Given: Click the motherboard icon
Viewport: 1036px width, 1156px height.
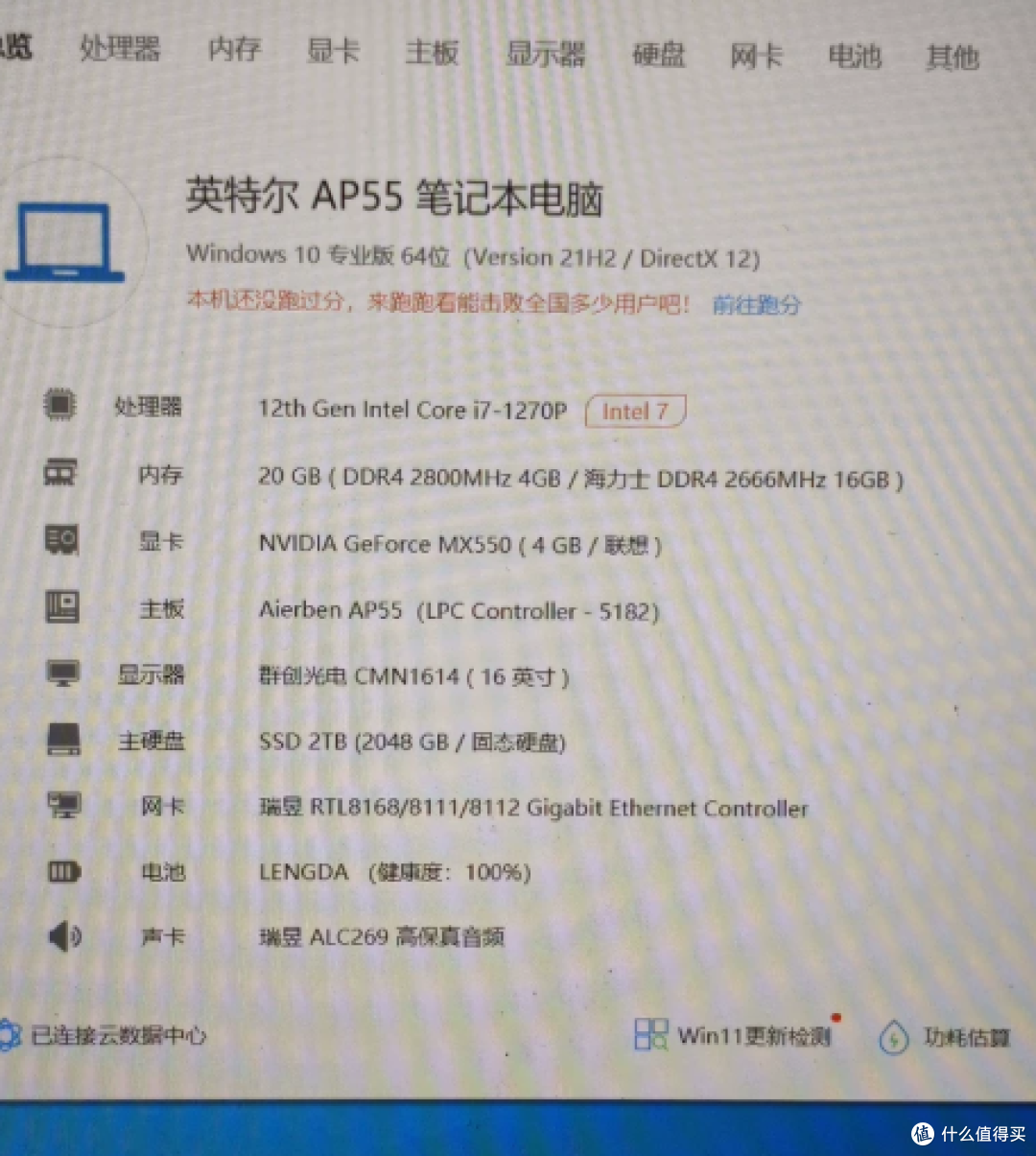Looking at the screenshot, I should click(62, 606).
